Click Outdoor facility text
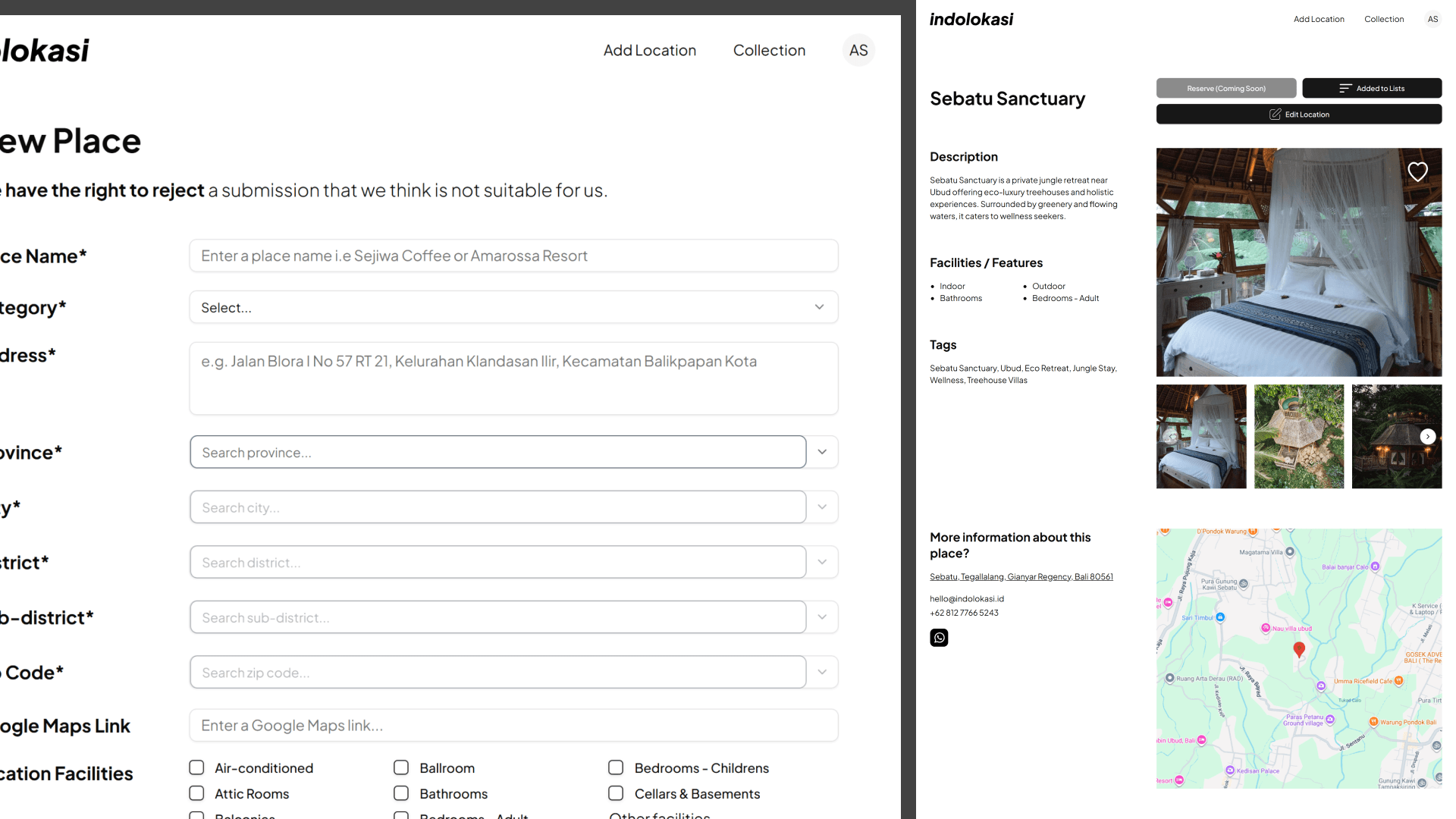Screen dimensions: 1456x819 (x=1049, y=287)
